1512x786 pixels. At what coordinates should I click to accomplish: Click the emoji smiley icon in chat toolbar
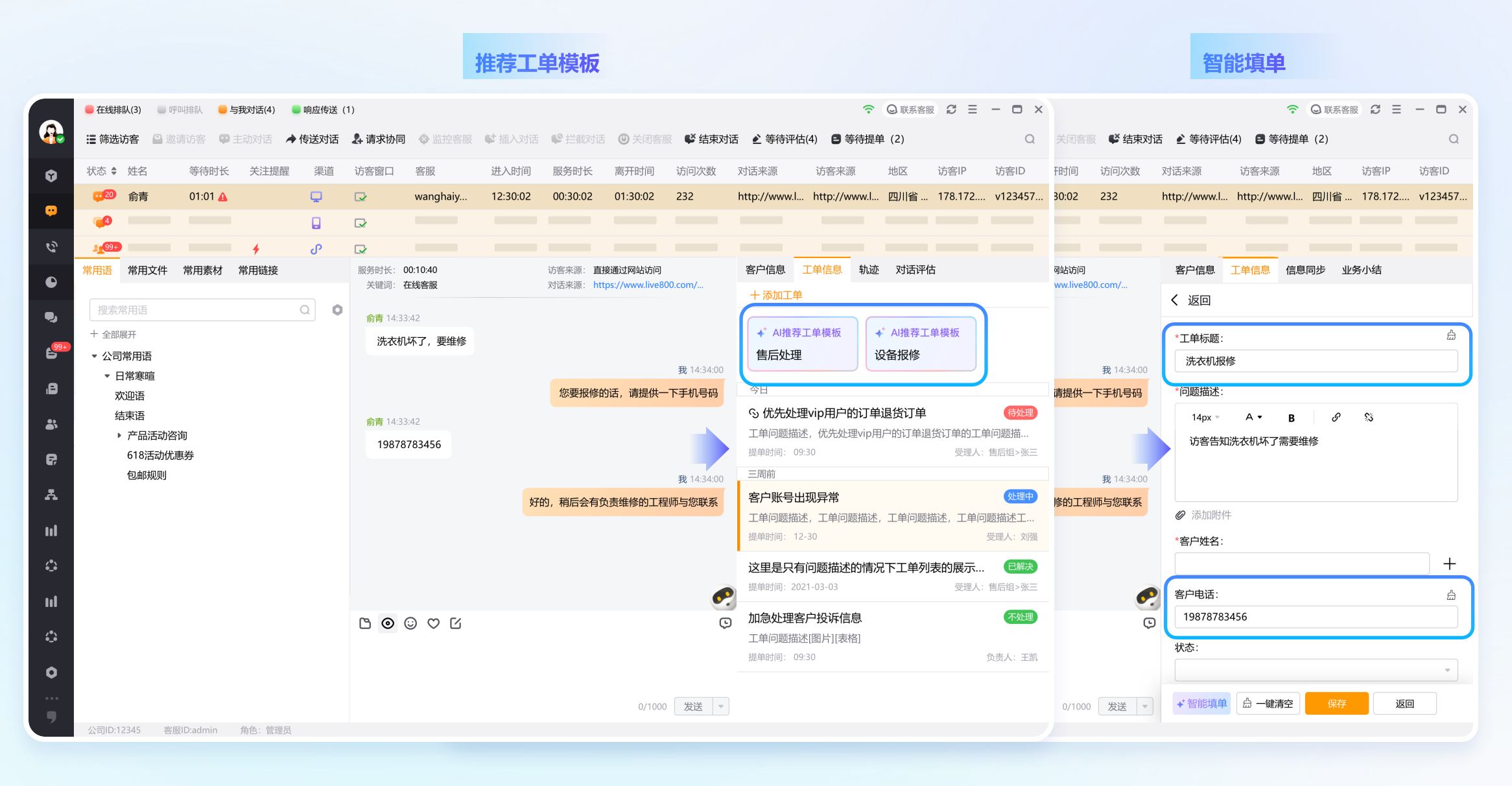click(410, 623)
